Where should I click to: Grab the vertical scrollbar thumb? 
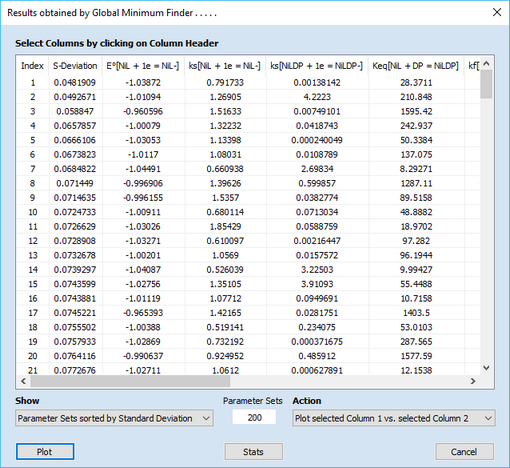click(486, 84)
